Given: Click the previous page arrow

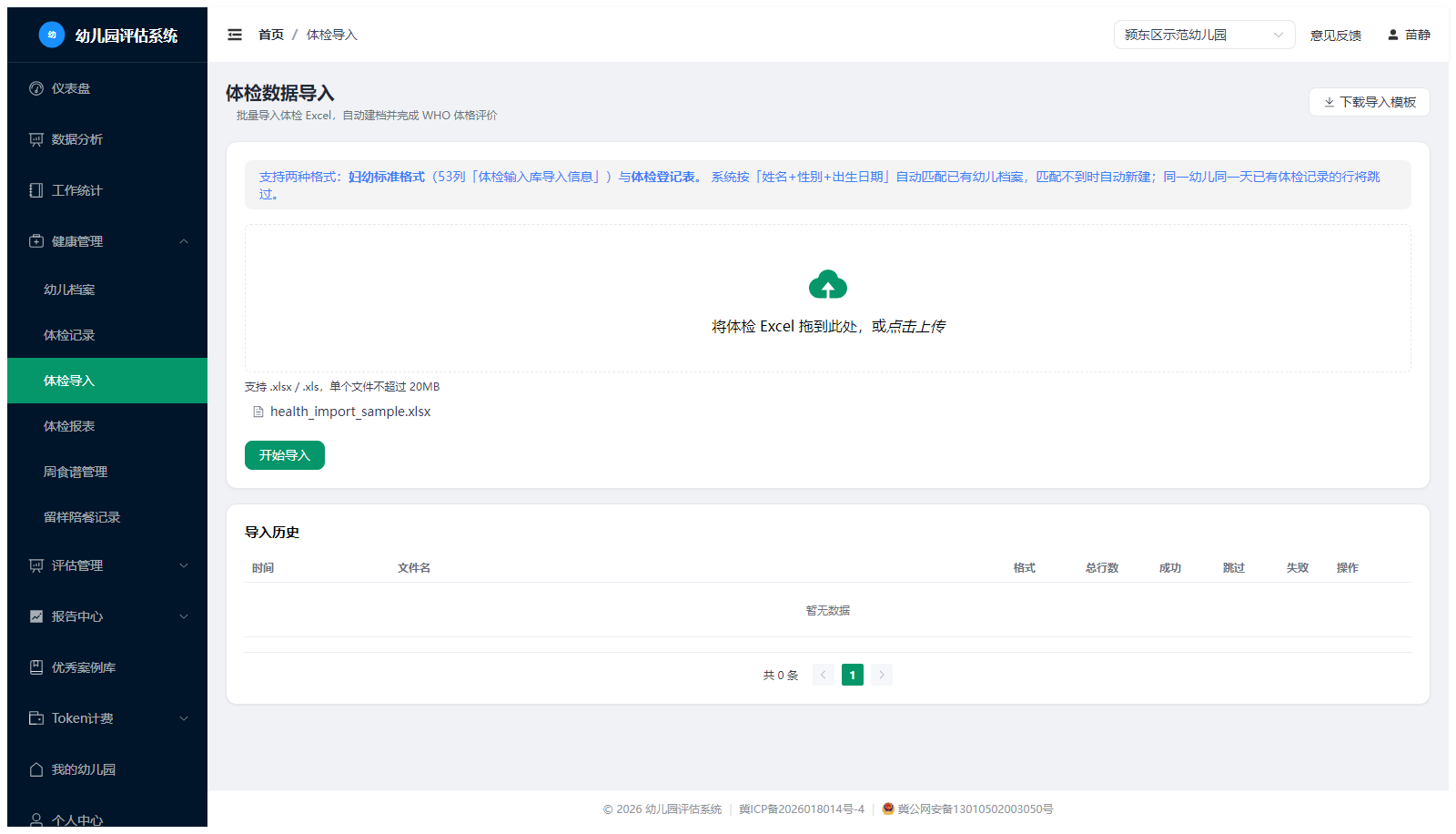Looking at the screenshot, I should pyautogui.click(x=824, y=675).
